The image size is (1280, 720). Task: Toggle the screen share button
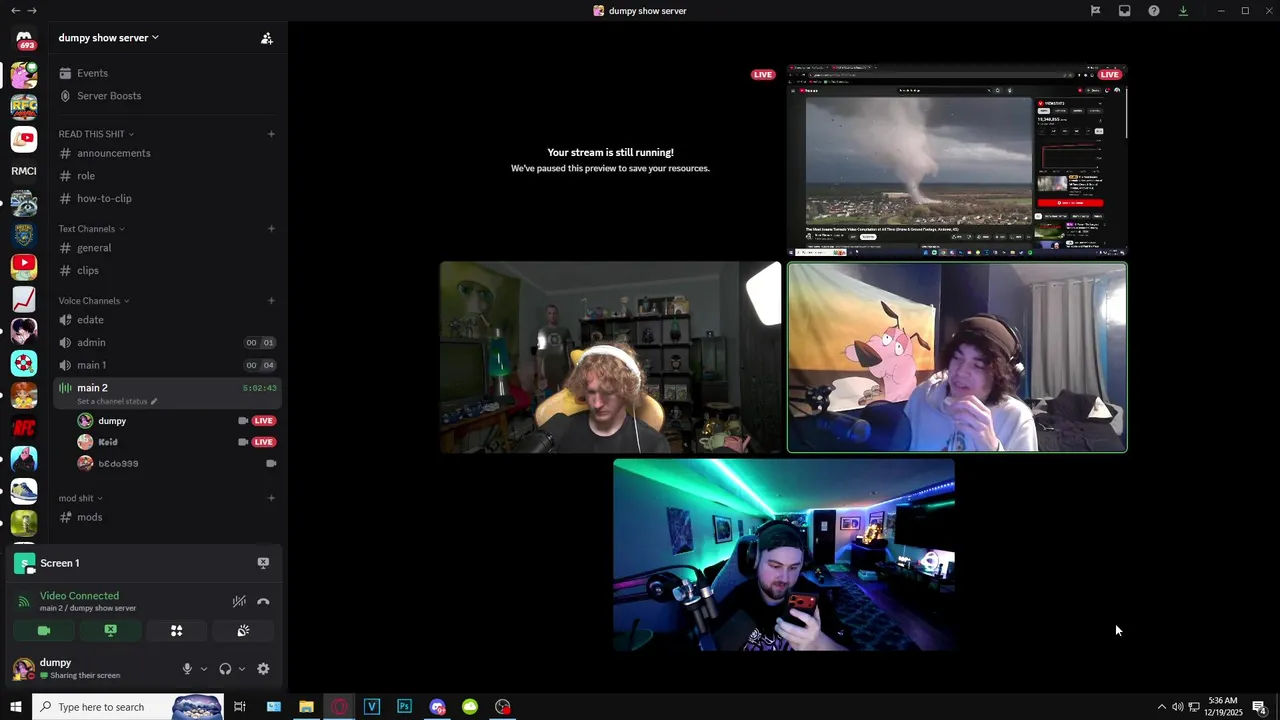tap(110, 631)
